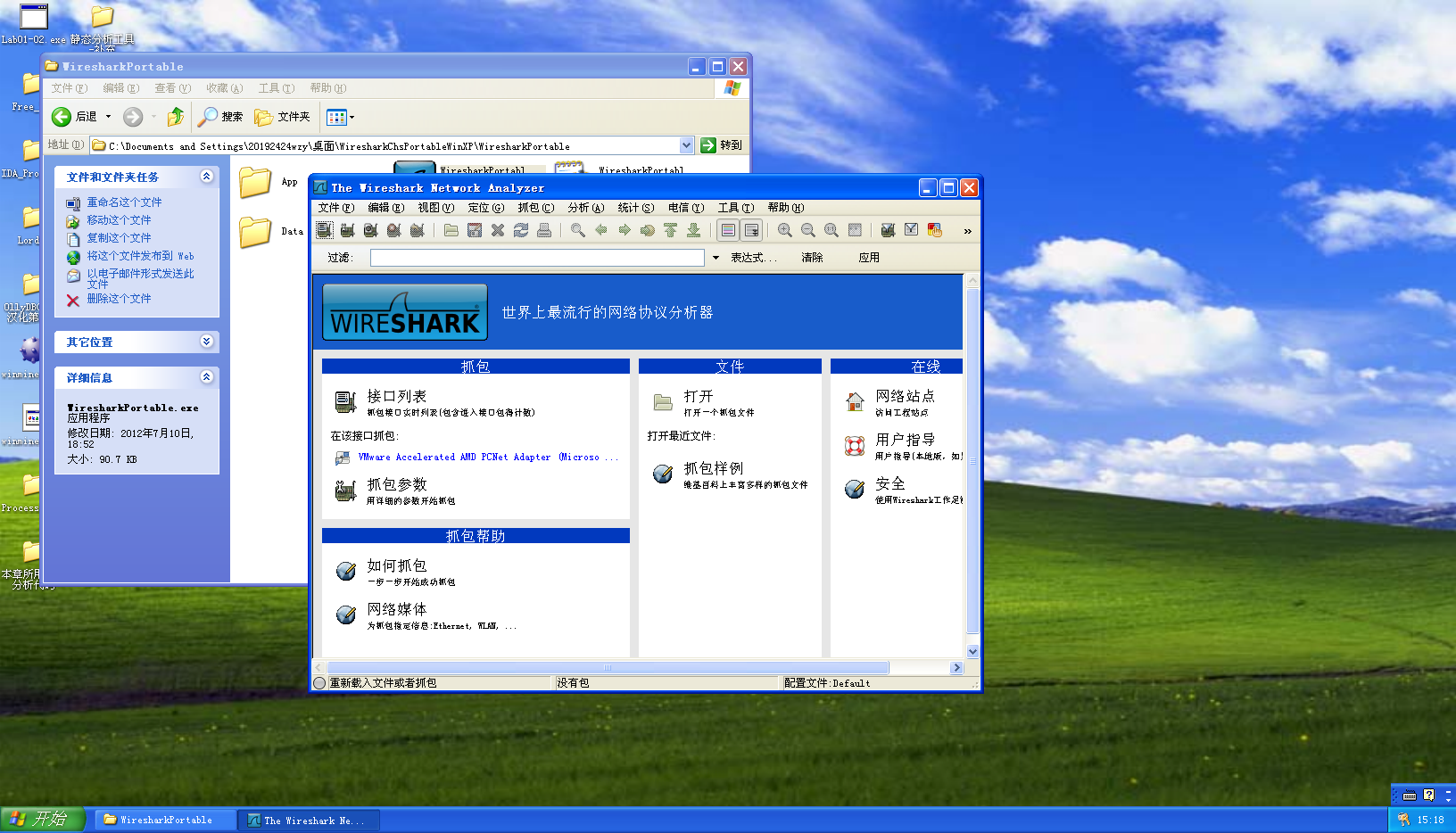Click the 转到 go button in Explorer
This screenshot has height=833, width=1456.
click(x=722, y=145)
